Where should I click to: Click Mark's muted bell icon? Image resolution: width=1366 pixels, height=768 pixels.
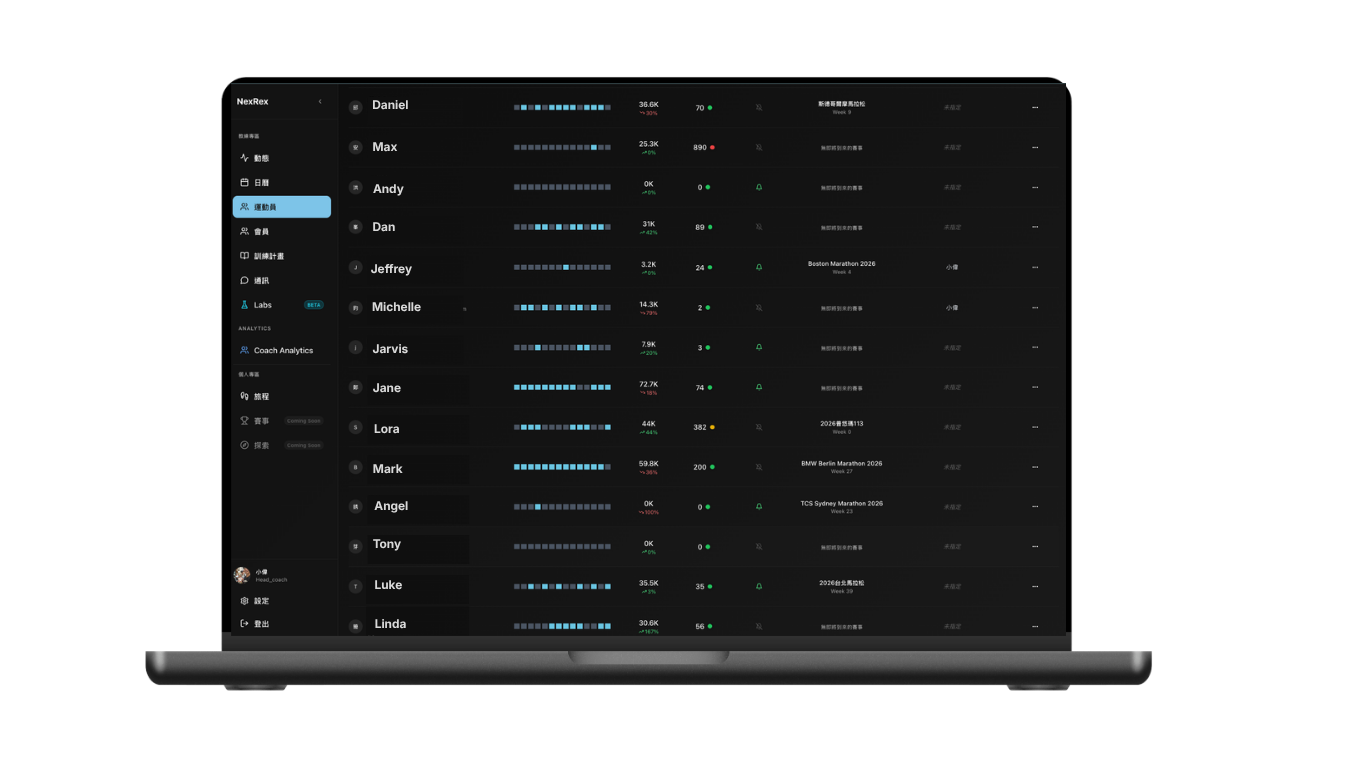click(759, 467)
